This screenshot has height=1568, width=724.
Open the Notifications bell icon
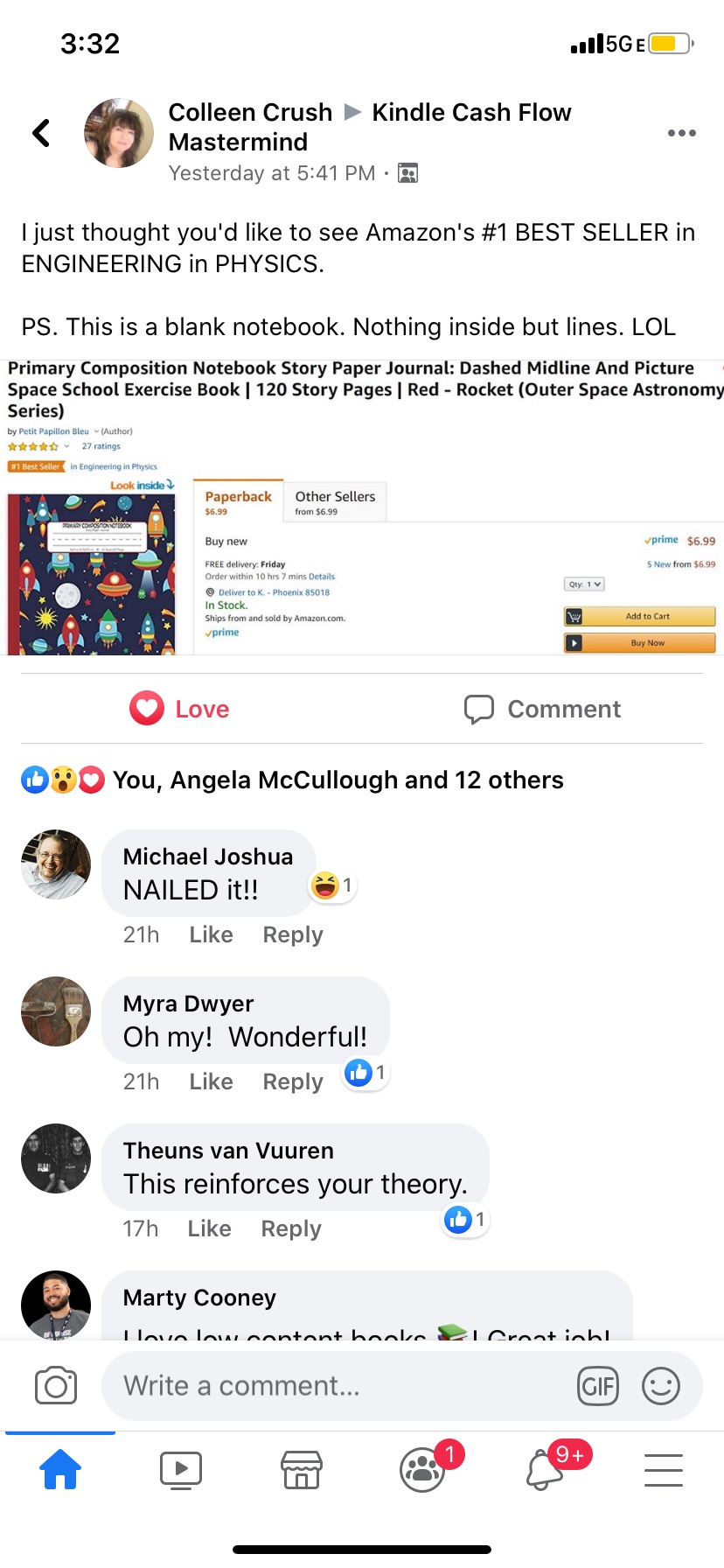(x=544, y=1470)
